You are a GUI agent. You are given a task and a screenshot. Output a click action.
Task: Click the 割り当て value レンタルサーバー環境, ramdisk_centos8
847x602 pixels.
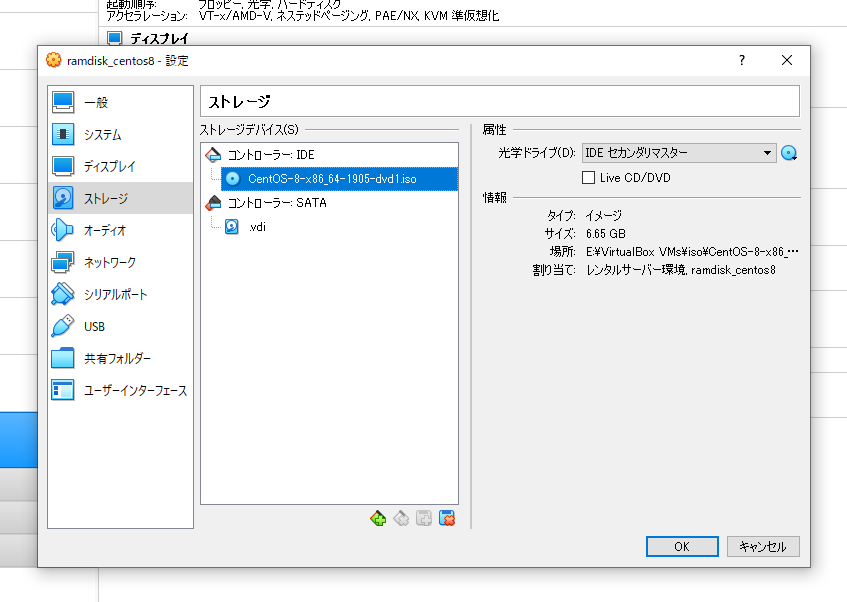tap(681, 270)
